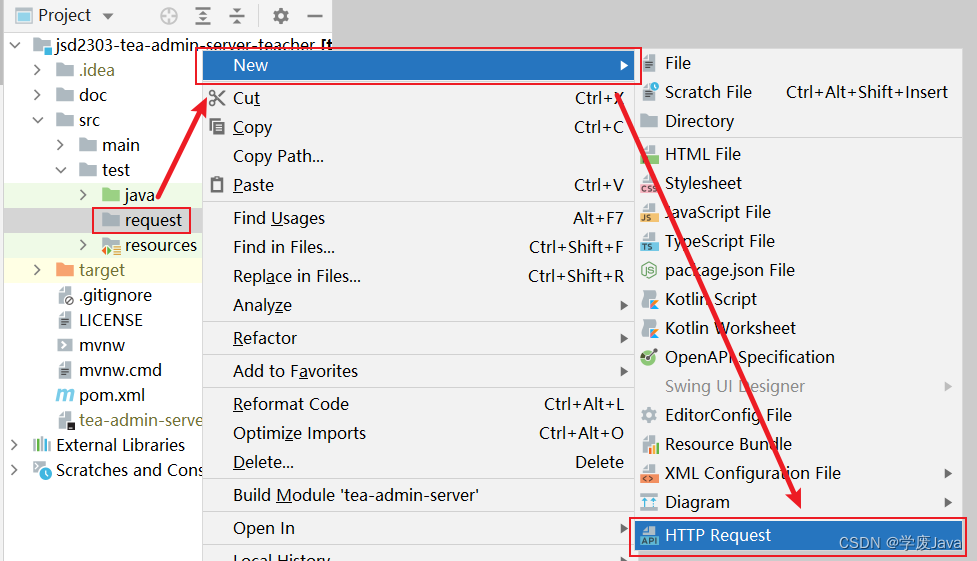Expand External Libraries node
Image resolution: width=977 pixels, height=561 pixels.
point(14,444)
